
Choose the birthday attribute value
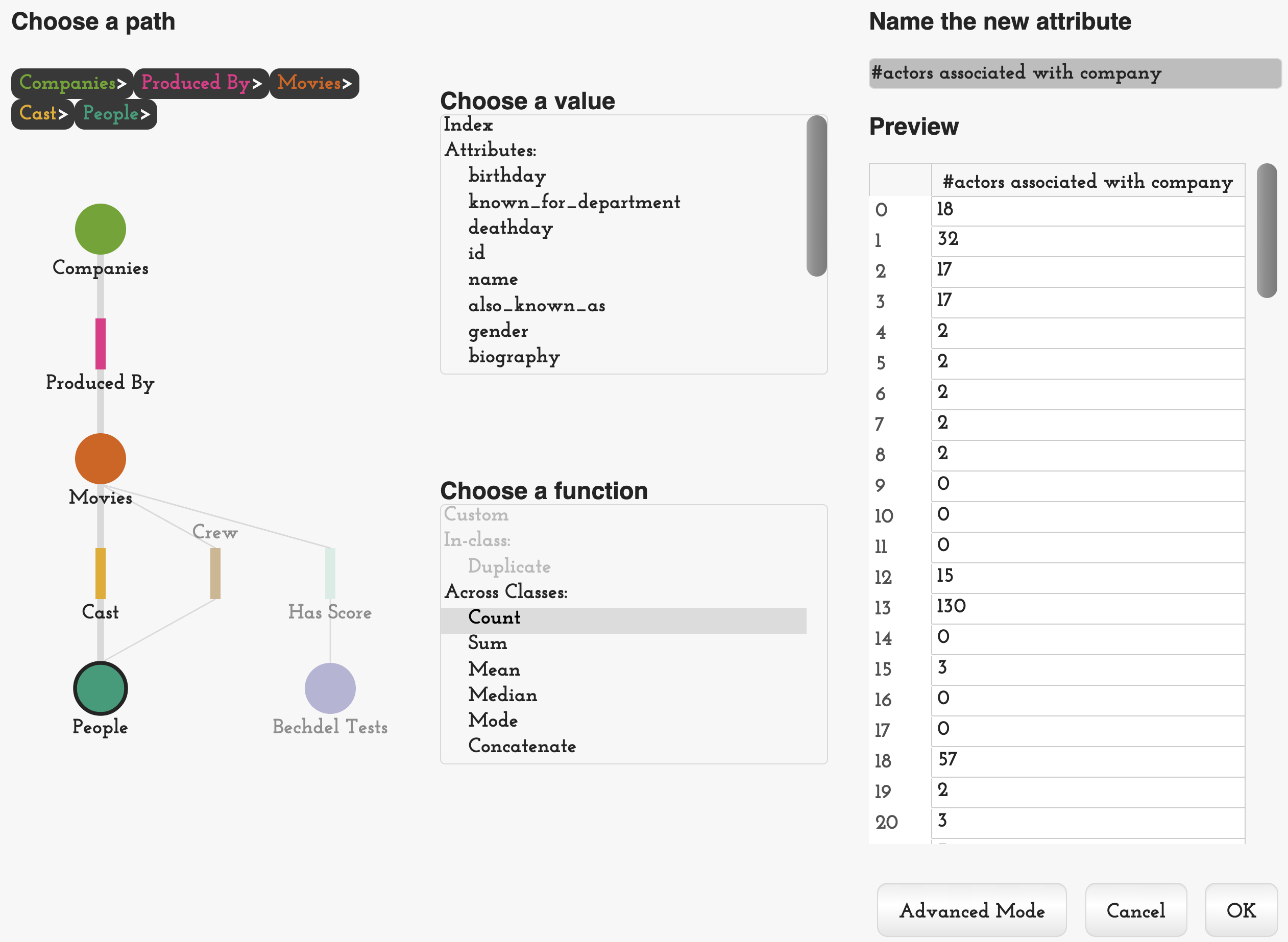click(507, 176)
